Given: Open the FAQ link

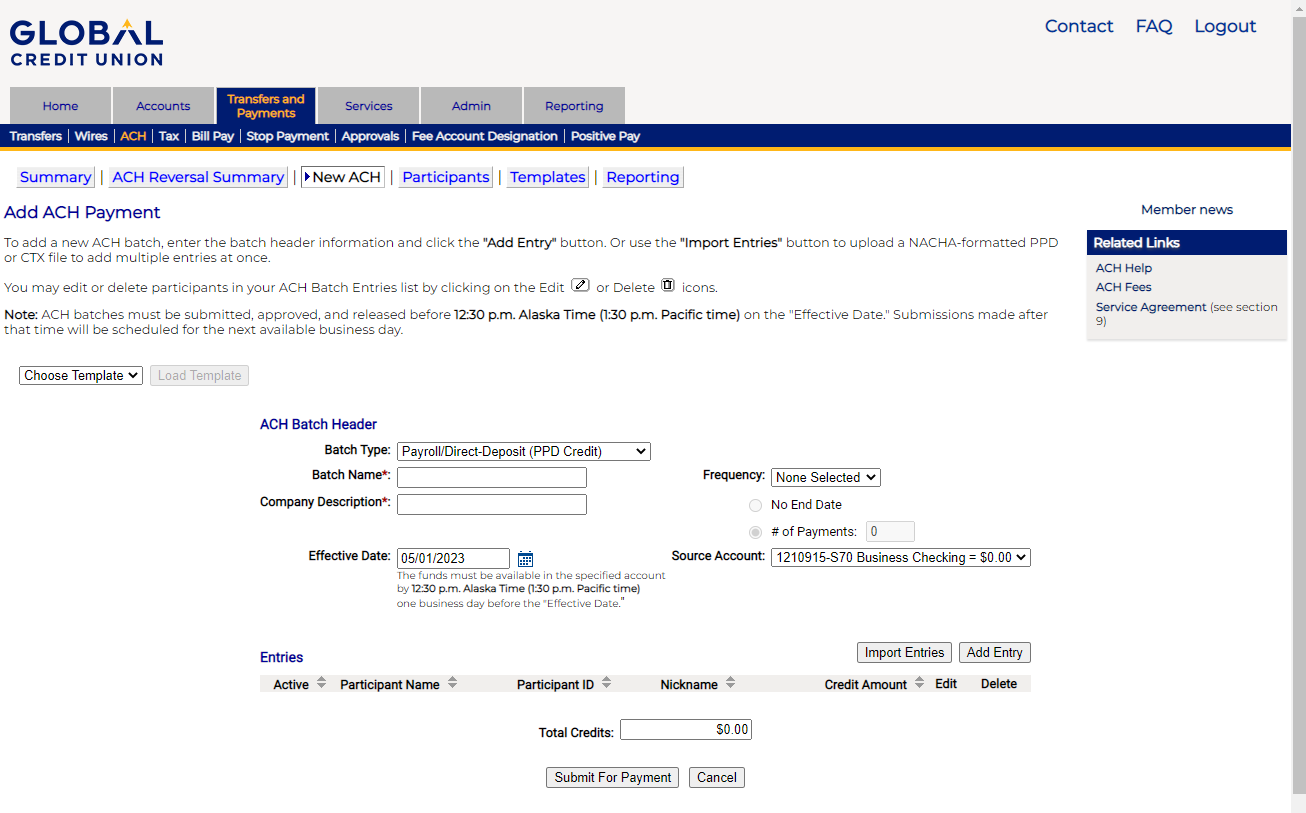Looking at the screenshot, I should (x=1153, y=27).
